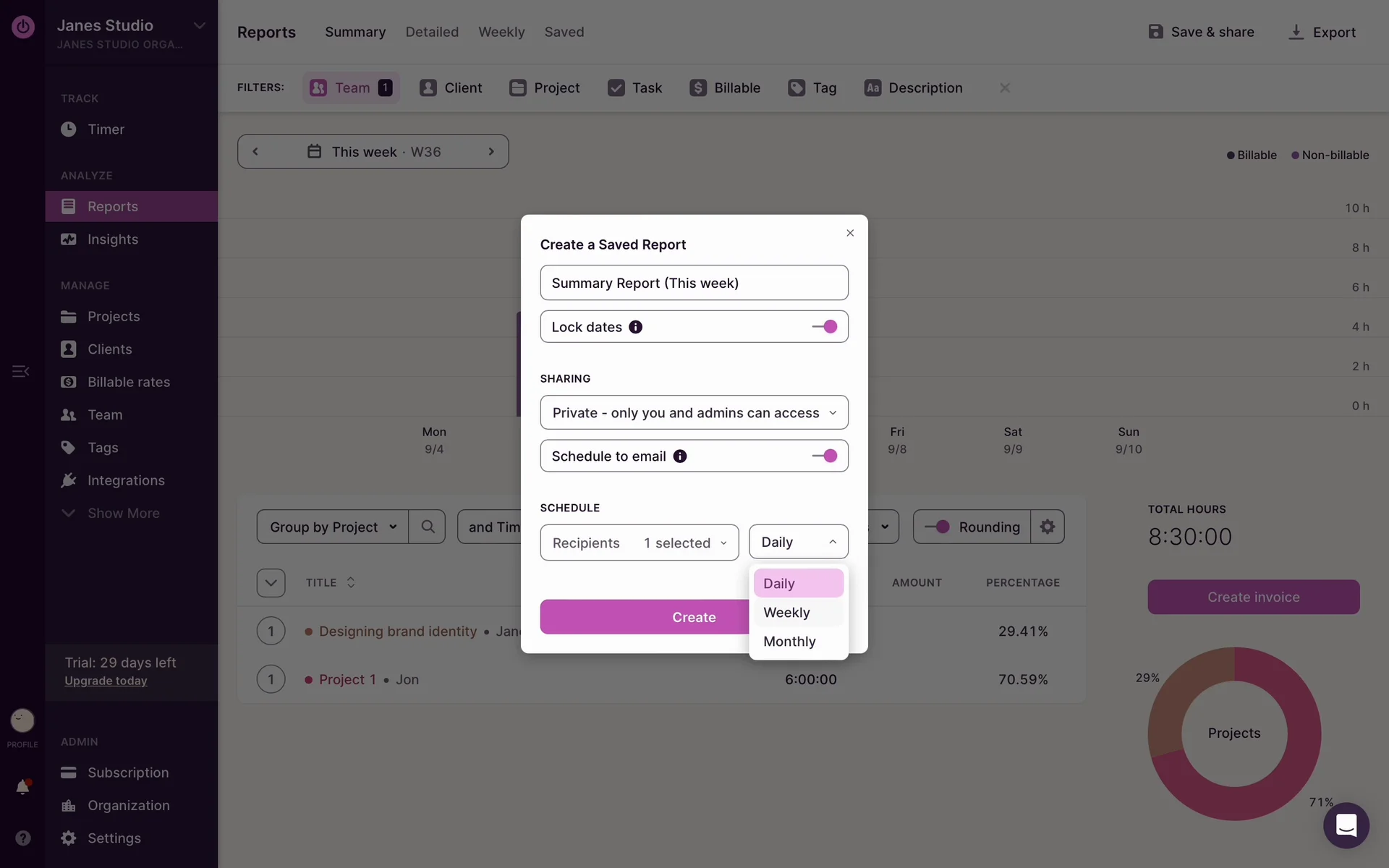This screenshot has height=868, width=1389.
Task: Open the chat support bubble
Action: pyautogui.click(x=1346, y=825)
